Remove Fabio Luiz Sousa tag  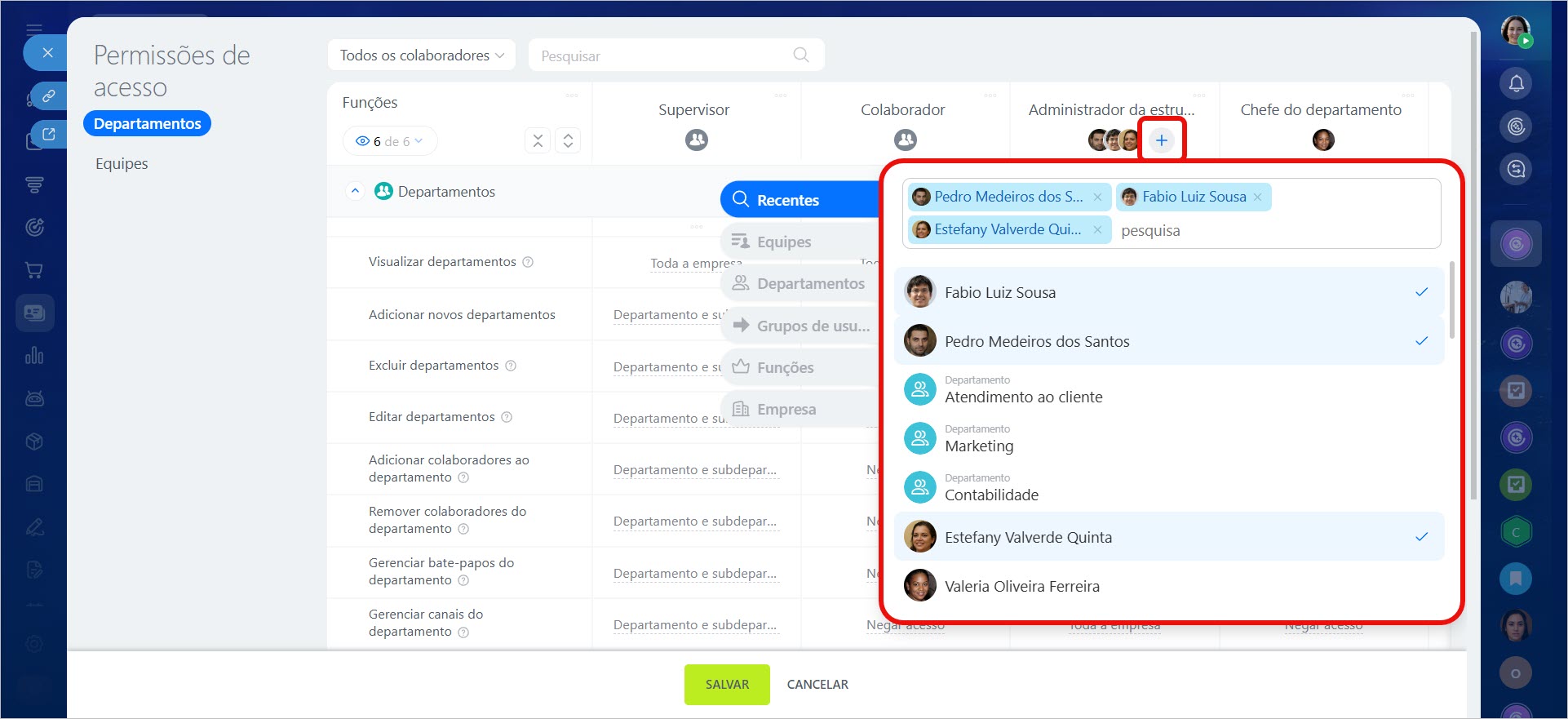(x=1257, y=198)
